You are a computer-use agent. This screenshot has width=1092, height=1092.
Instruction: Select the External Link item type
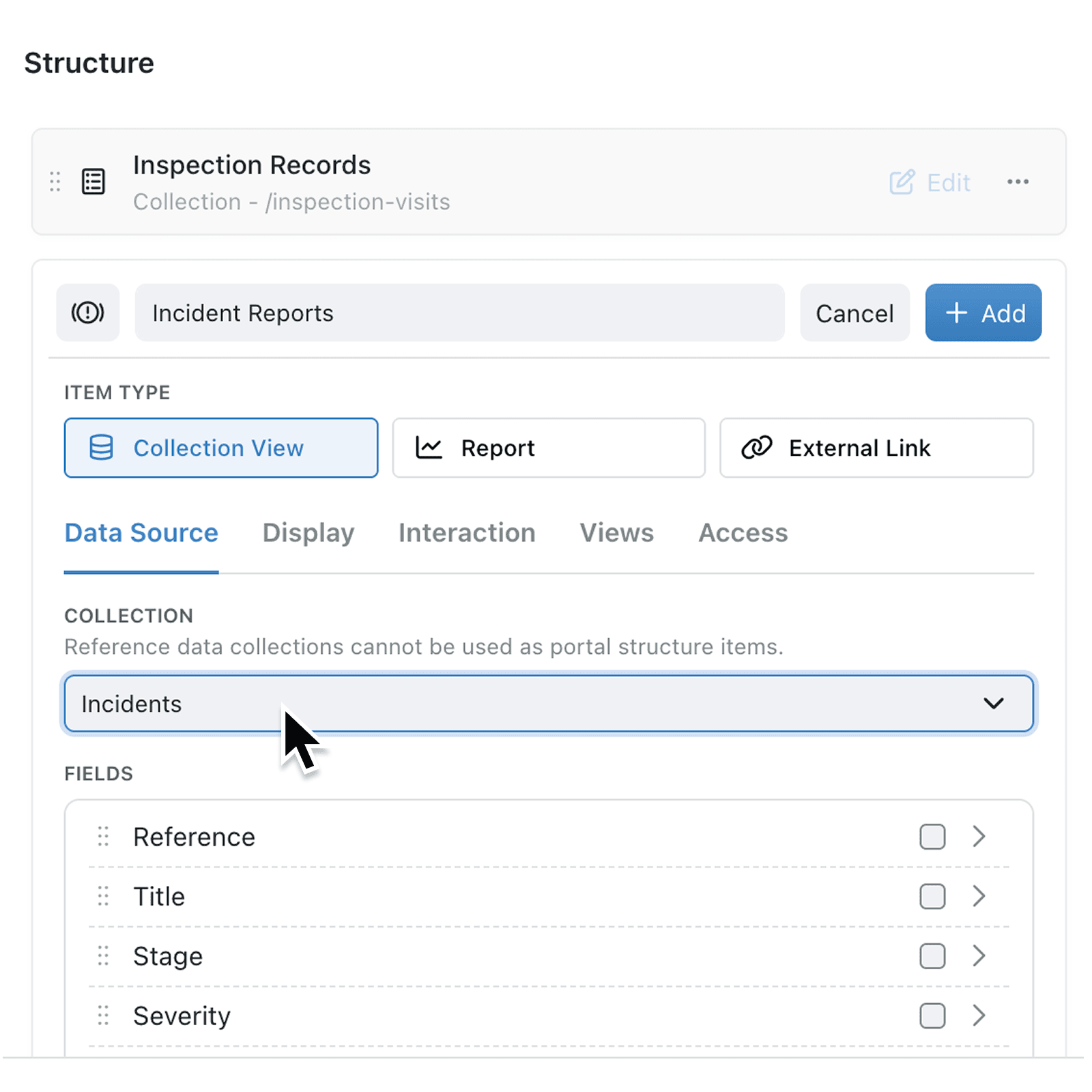click(876, 448)
